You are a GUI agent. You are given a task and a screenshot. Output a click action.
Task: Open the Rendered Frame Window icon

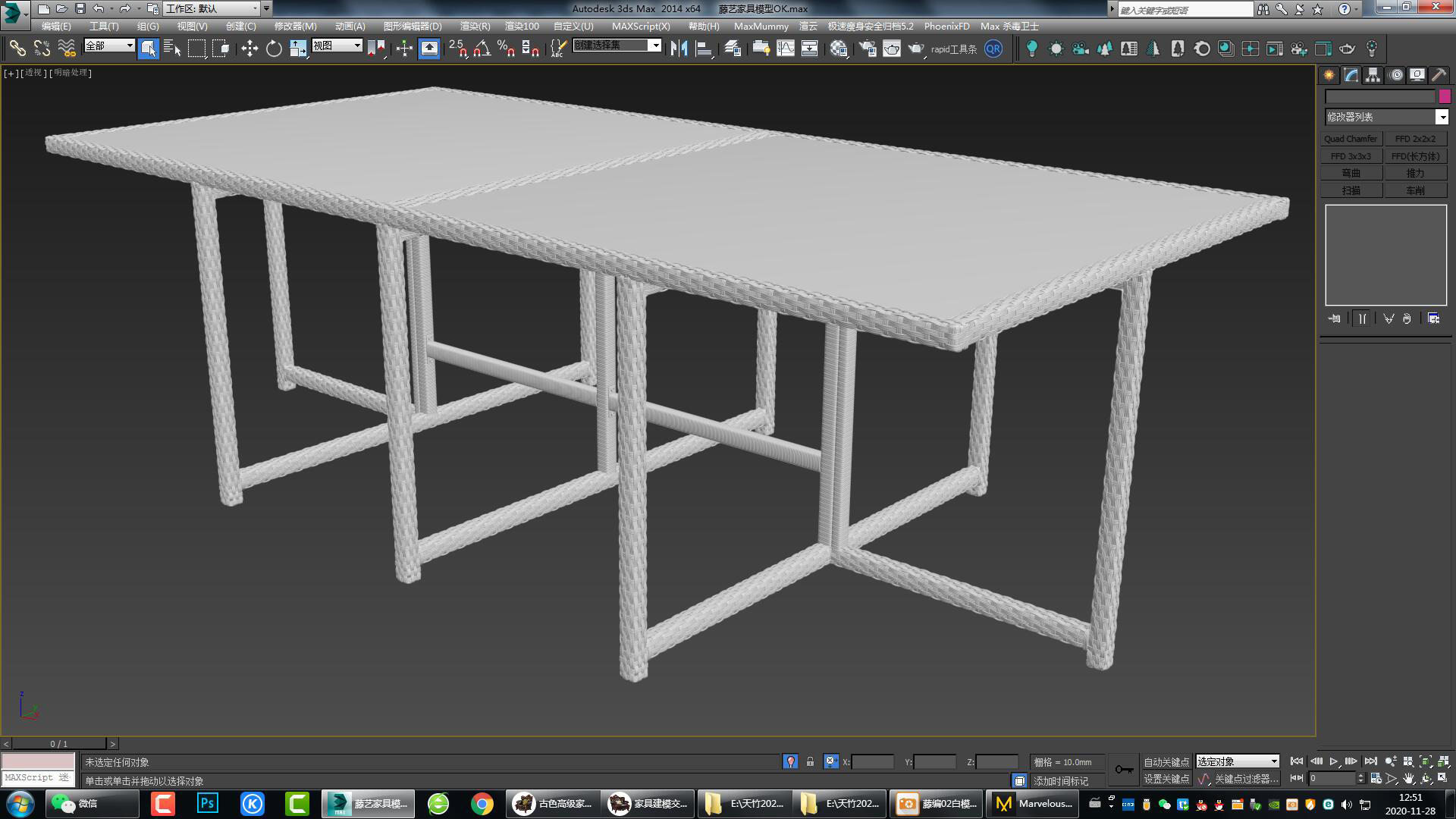coord(891,48)
